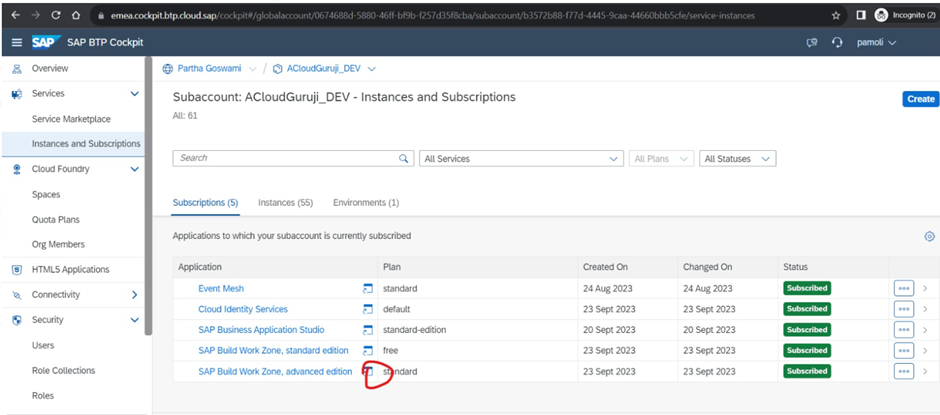
Task: Open Go to Application icon for Event Mesh
Action: 367,289
